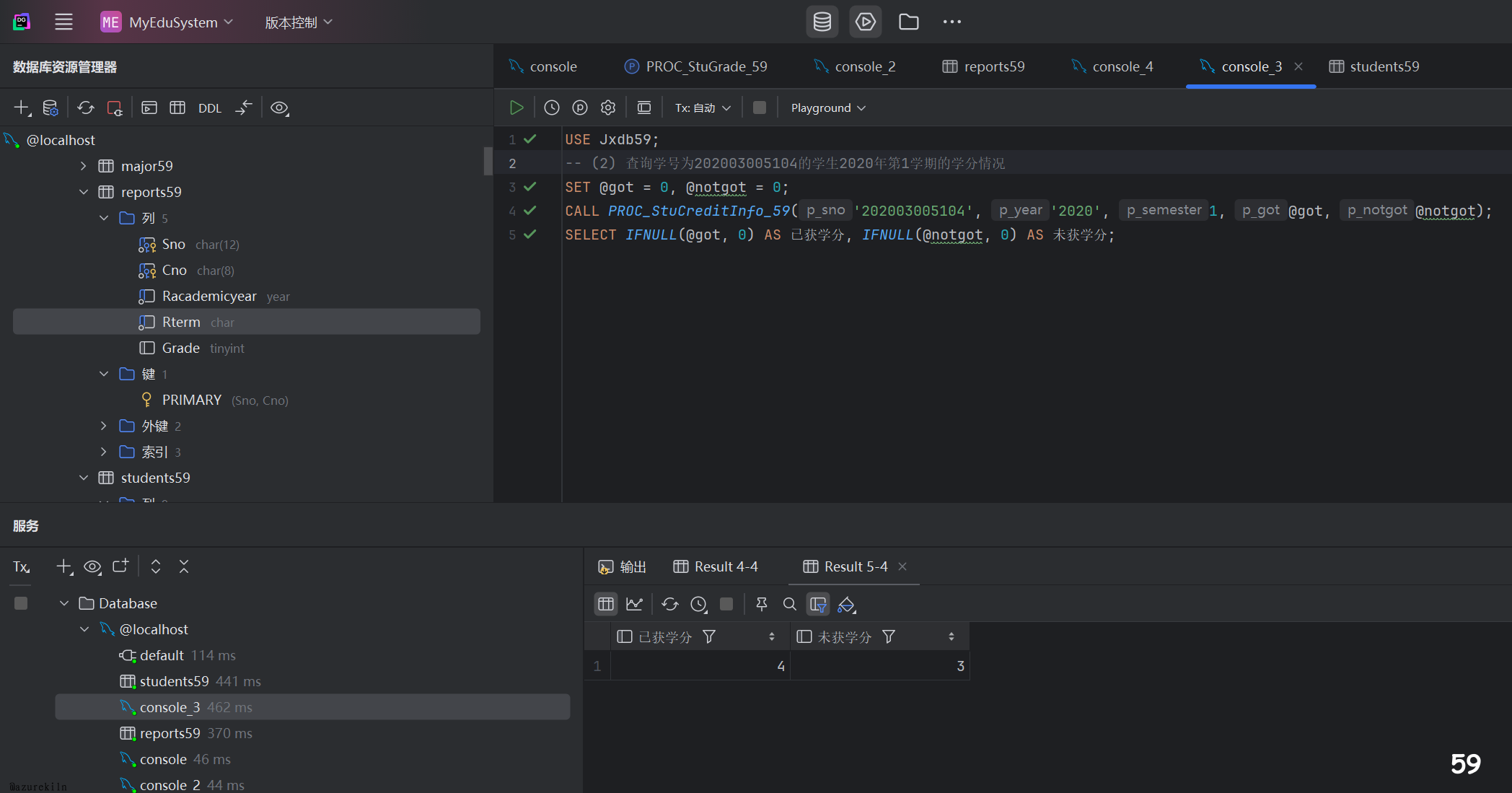Open the database tool icon in the top bar
1512x793 pixels.
pos(822,22)
